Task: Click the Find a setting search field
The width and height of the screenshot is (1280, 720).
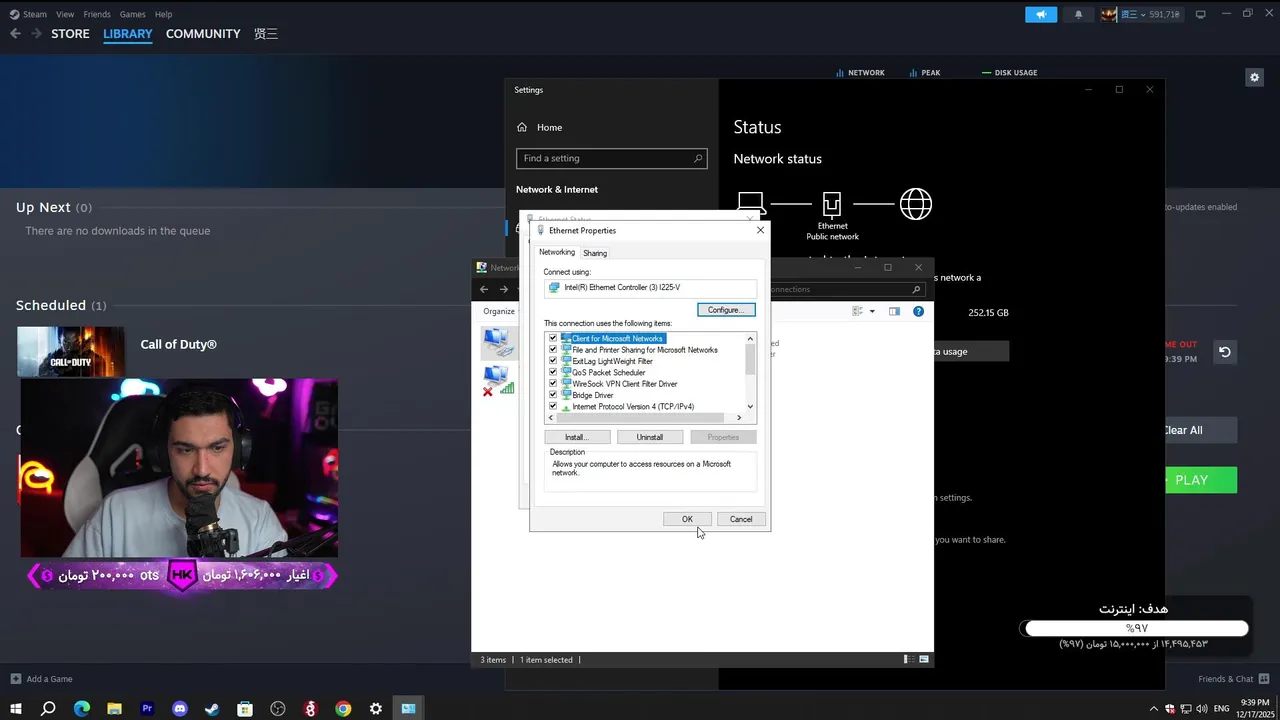Action: tap(611, 158)
